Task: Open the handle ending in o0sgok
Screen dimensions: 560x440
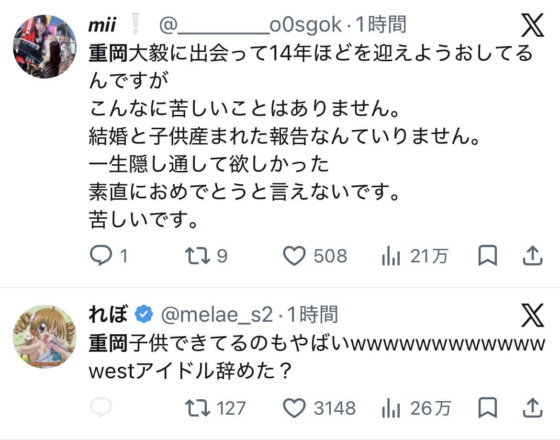Action: [250, 25]
